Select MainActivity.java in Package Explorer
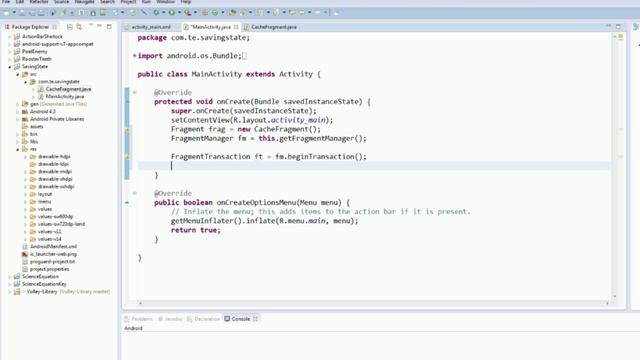Screen dimensions: 640x360 [x=65, y=97]
